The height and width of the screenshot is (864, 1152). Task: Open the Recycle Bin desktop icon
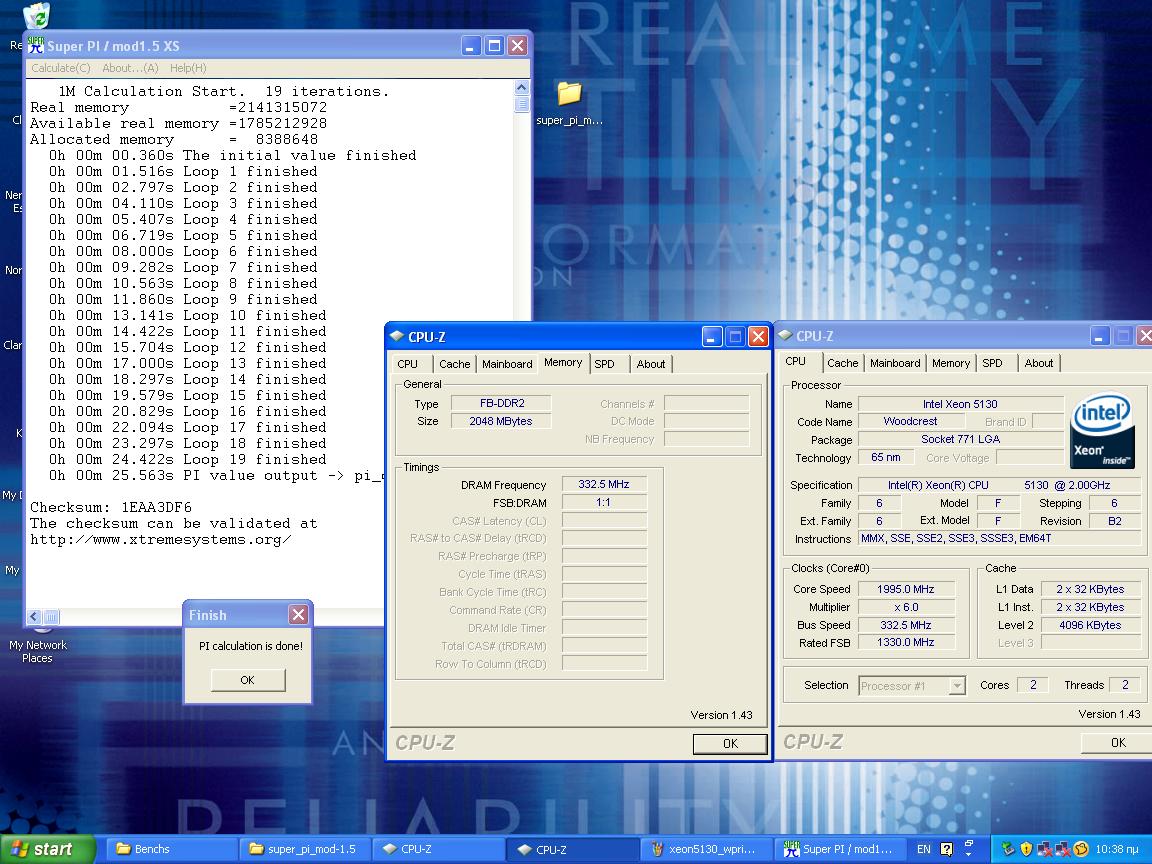point(36,15)
